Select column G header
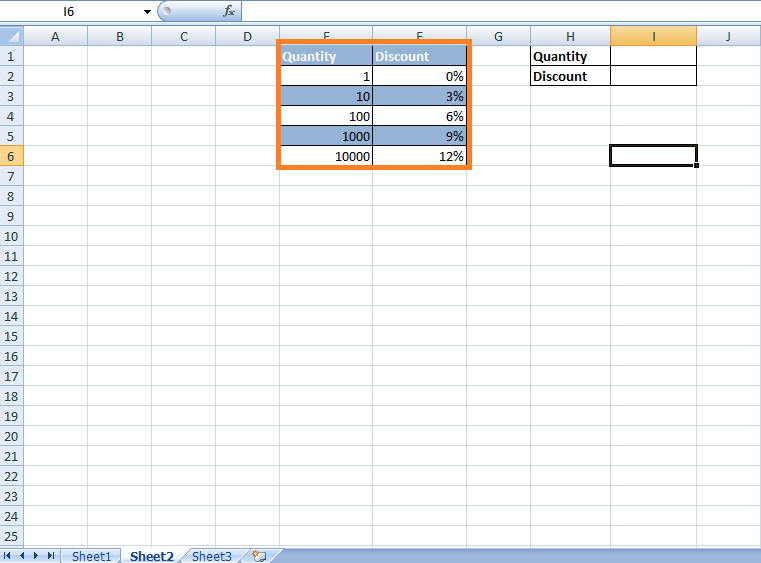 (x=498, y=37)
